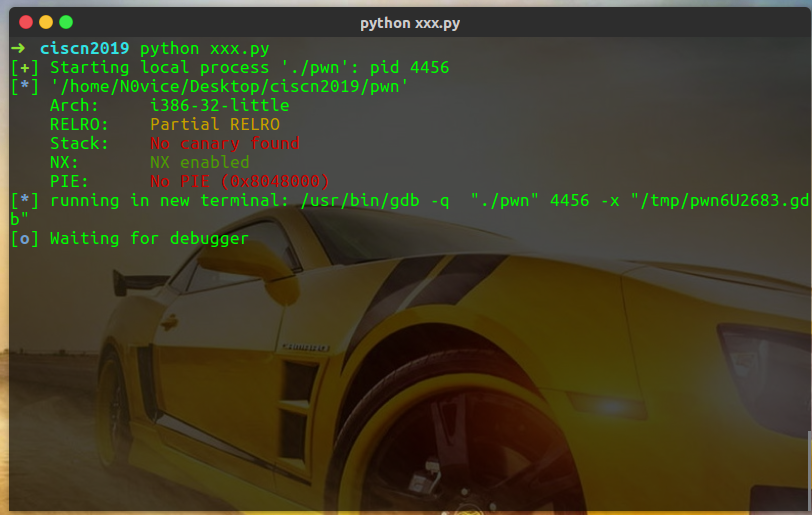Click the 'i386-32-little' arch value
This screenshot has width=812, height=515.
220,105
